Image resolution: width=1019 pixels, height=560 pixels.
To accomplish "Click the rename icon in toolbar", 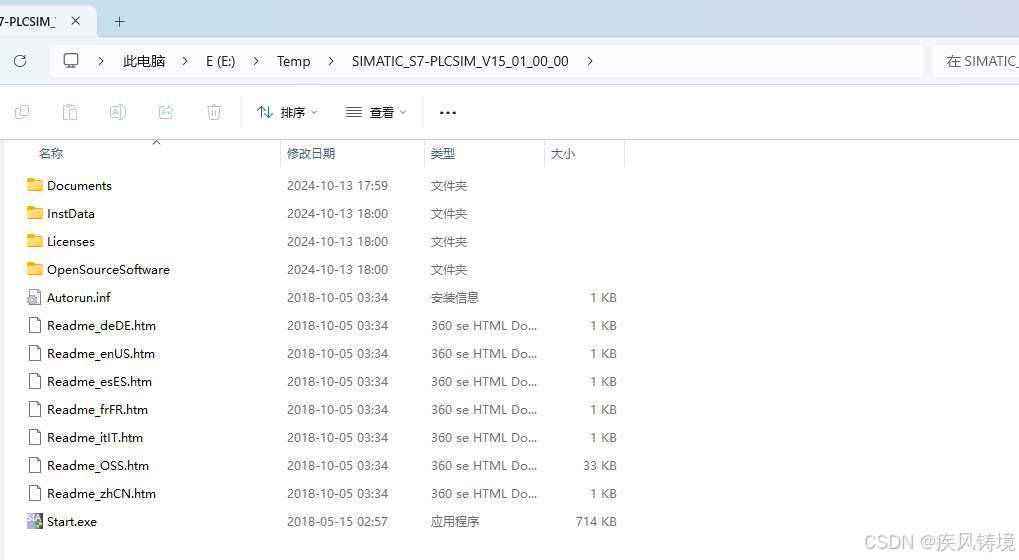I will pyautogui.click(x=118, y=112).
